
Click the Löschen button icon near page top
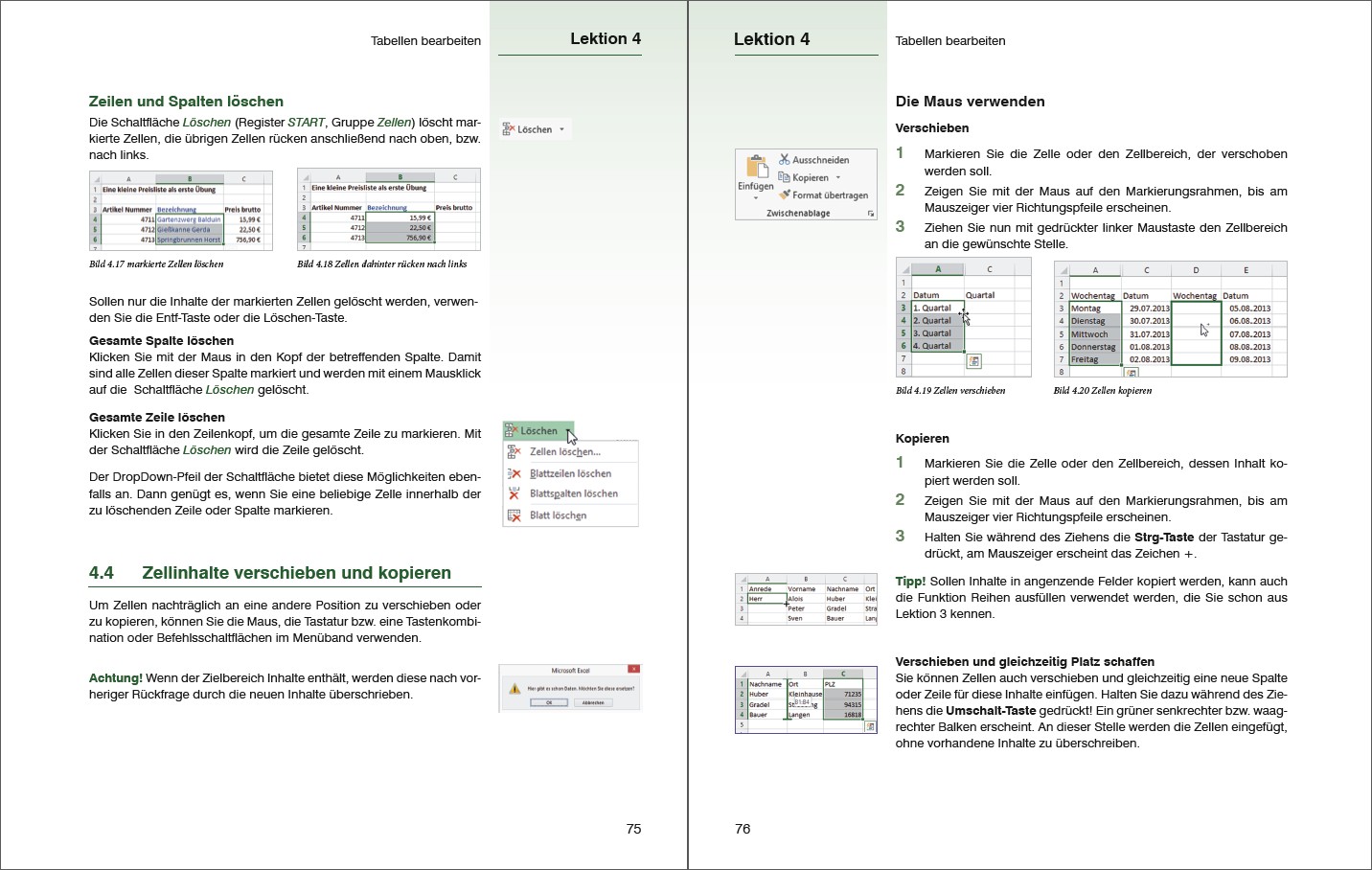coord(509,129)
